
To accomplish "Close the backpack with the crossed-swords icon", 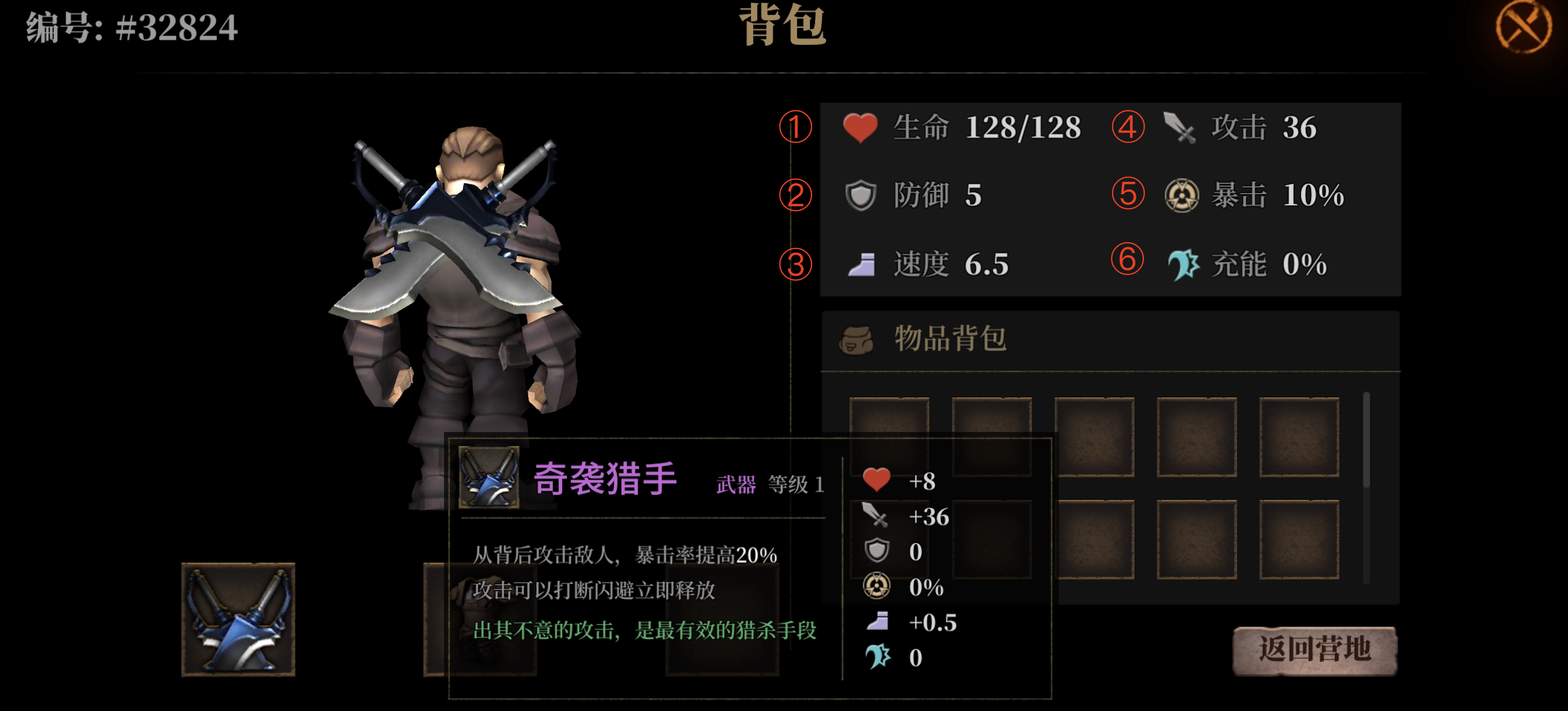I will tap(1523, 27).
